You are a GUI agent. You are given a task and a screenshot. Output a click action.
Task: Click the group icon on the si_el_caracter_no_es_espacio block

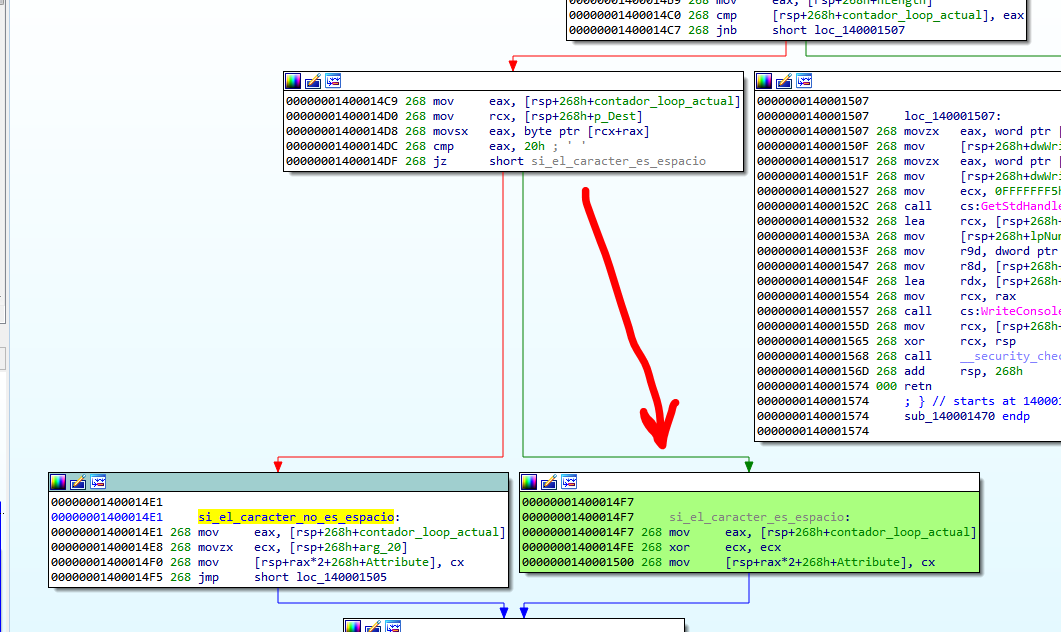click(98, 482)
